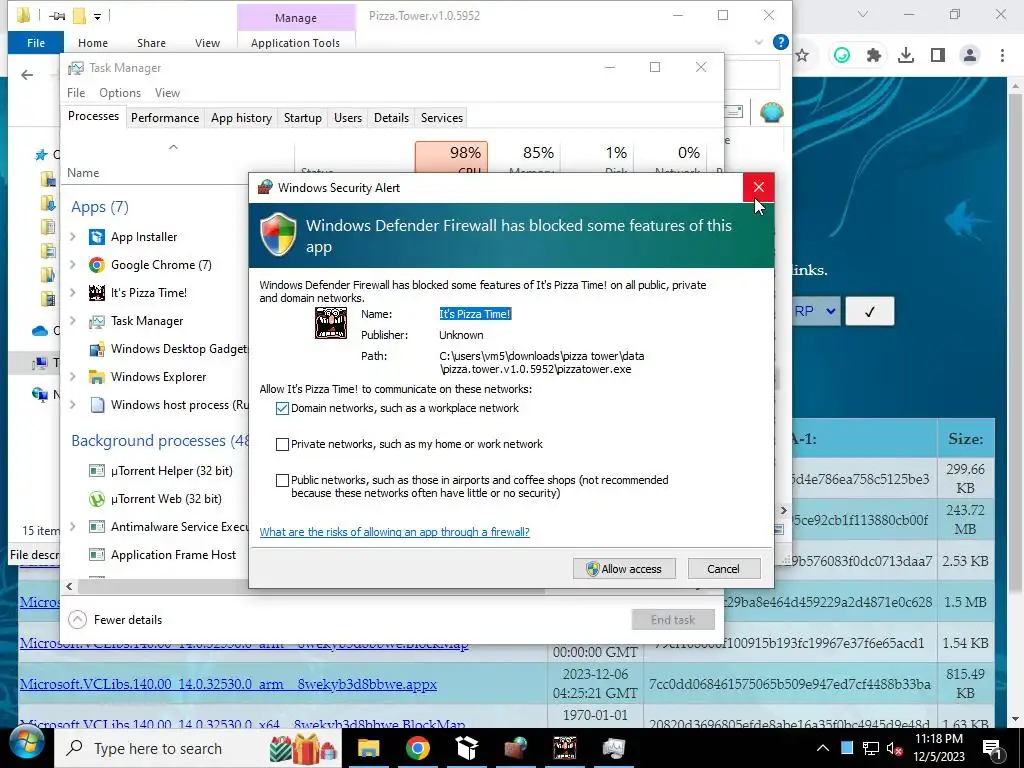The image size is (1024, 768).
Task: Expand the Windows Explorer process
Action: click(x=73, y=377)
